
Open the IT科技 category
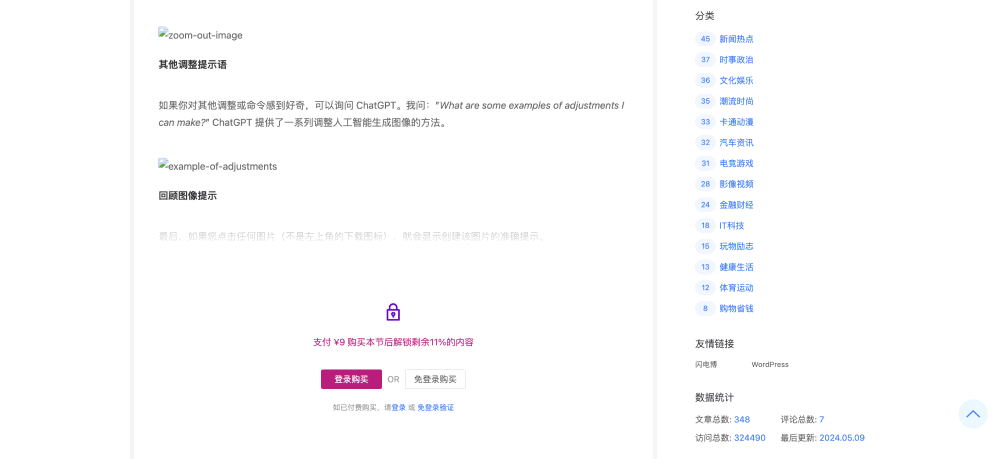tap(732, 226)
